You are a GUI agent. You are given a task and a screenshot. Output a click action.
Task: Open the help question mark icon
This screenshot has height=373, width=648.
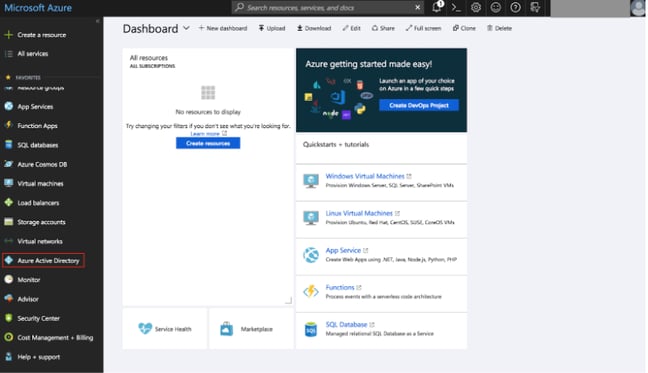click(x=515, y=7)
